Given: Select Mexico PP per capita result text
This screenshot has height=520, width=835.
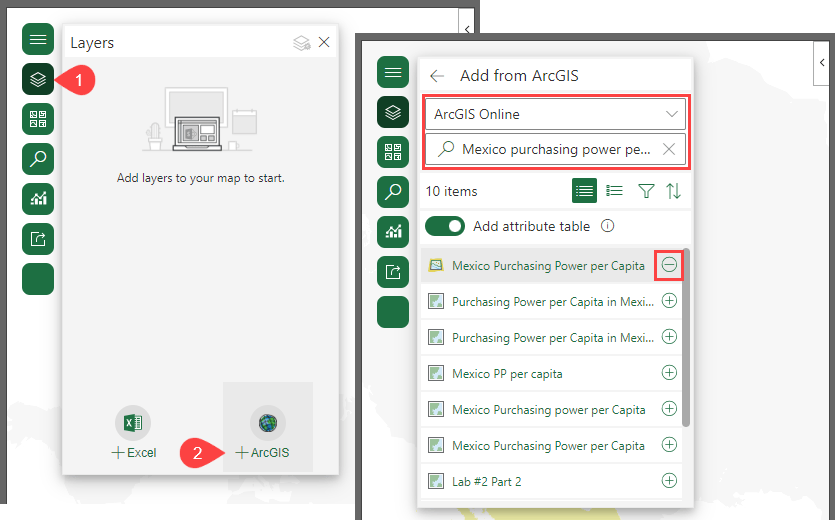Looking at the screenshot, I should click(507, 374).
